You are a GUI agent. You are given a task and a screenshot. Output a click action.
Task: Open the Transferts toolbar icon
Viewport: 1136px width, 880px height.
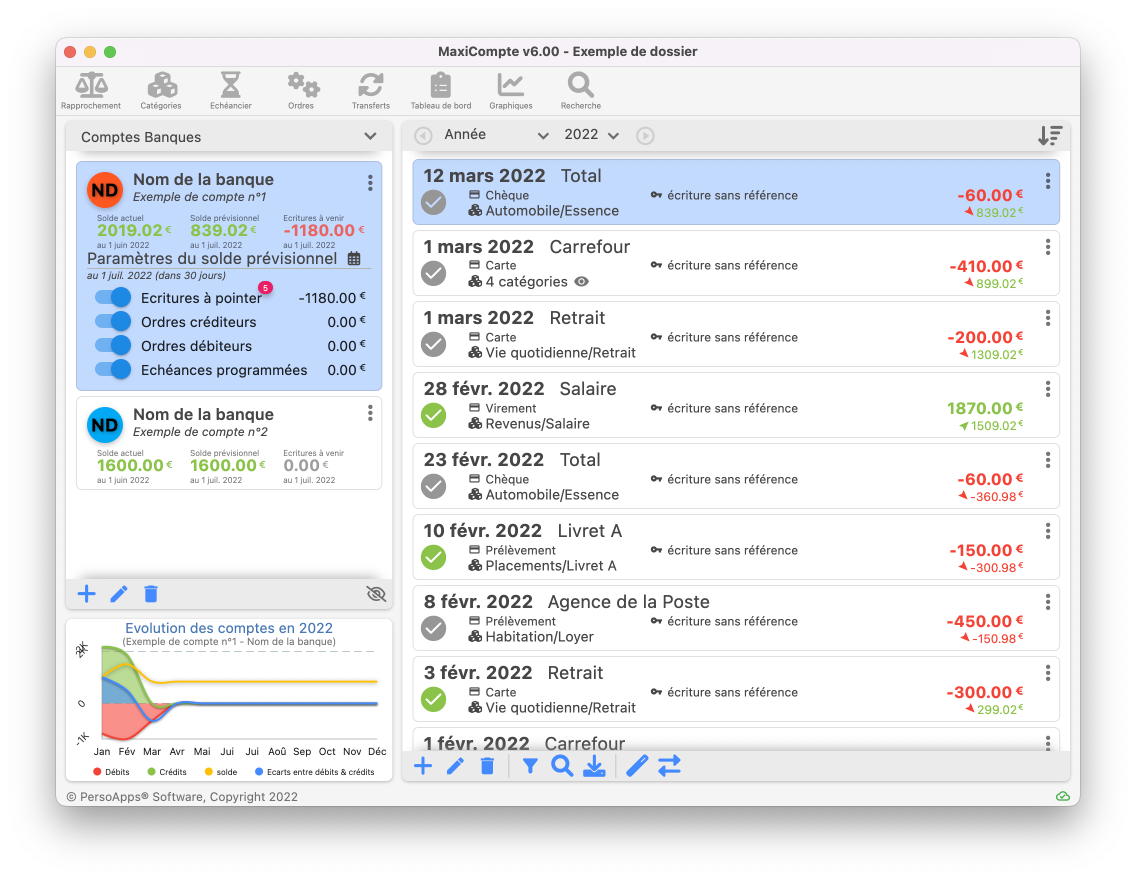coord(371,91)
